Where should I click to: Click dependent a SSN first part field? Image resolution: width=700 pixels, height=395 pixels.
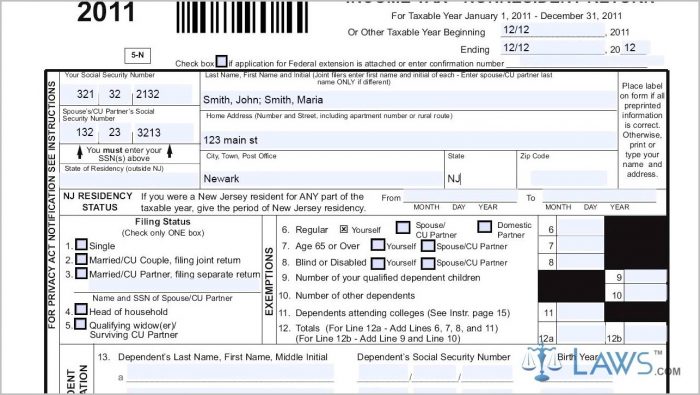point(383,373)
